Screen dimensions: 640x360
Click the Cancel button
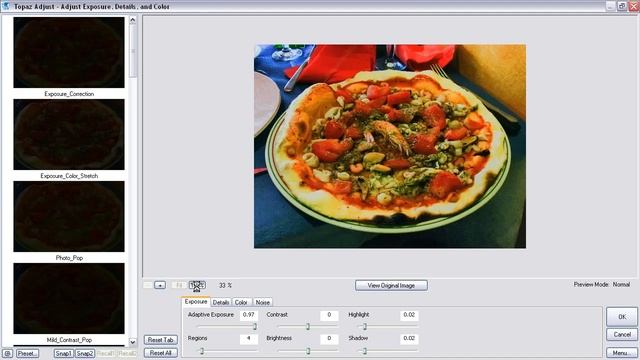click(x=622, y=334)
